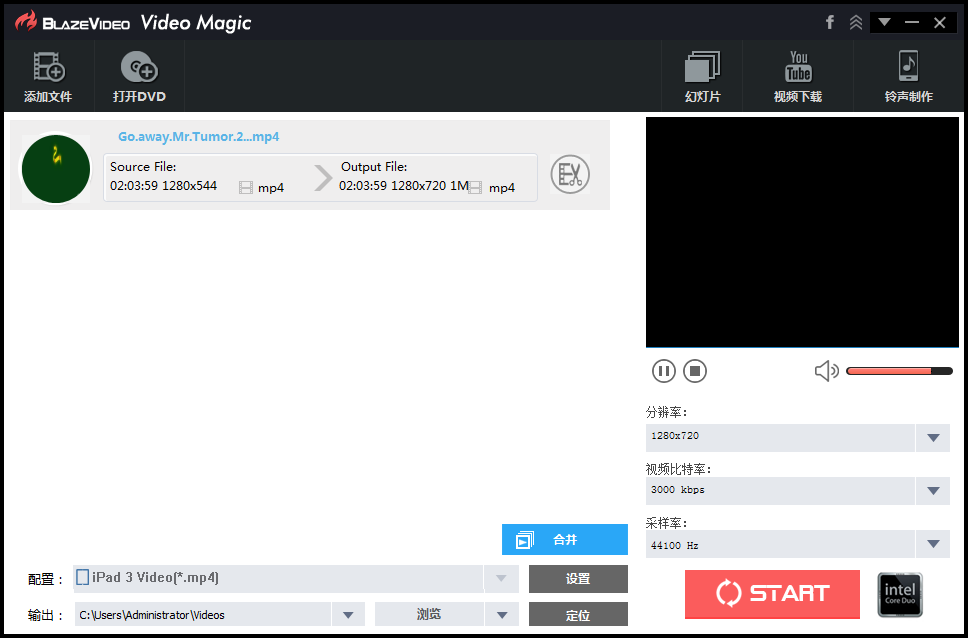Mute the preview audio speaker icon

(x=826, y=371)
